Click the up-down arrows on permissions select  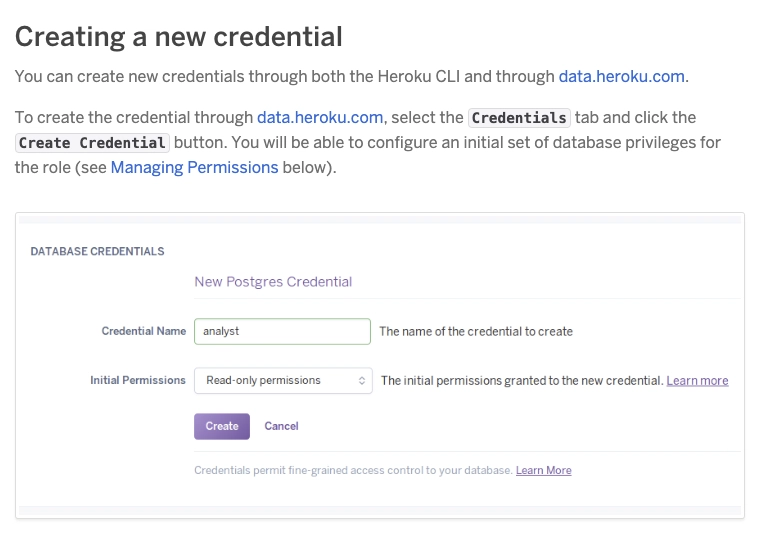tap(362, 381)
